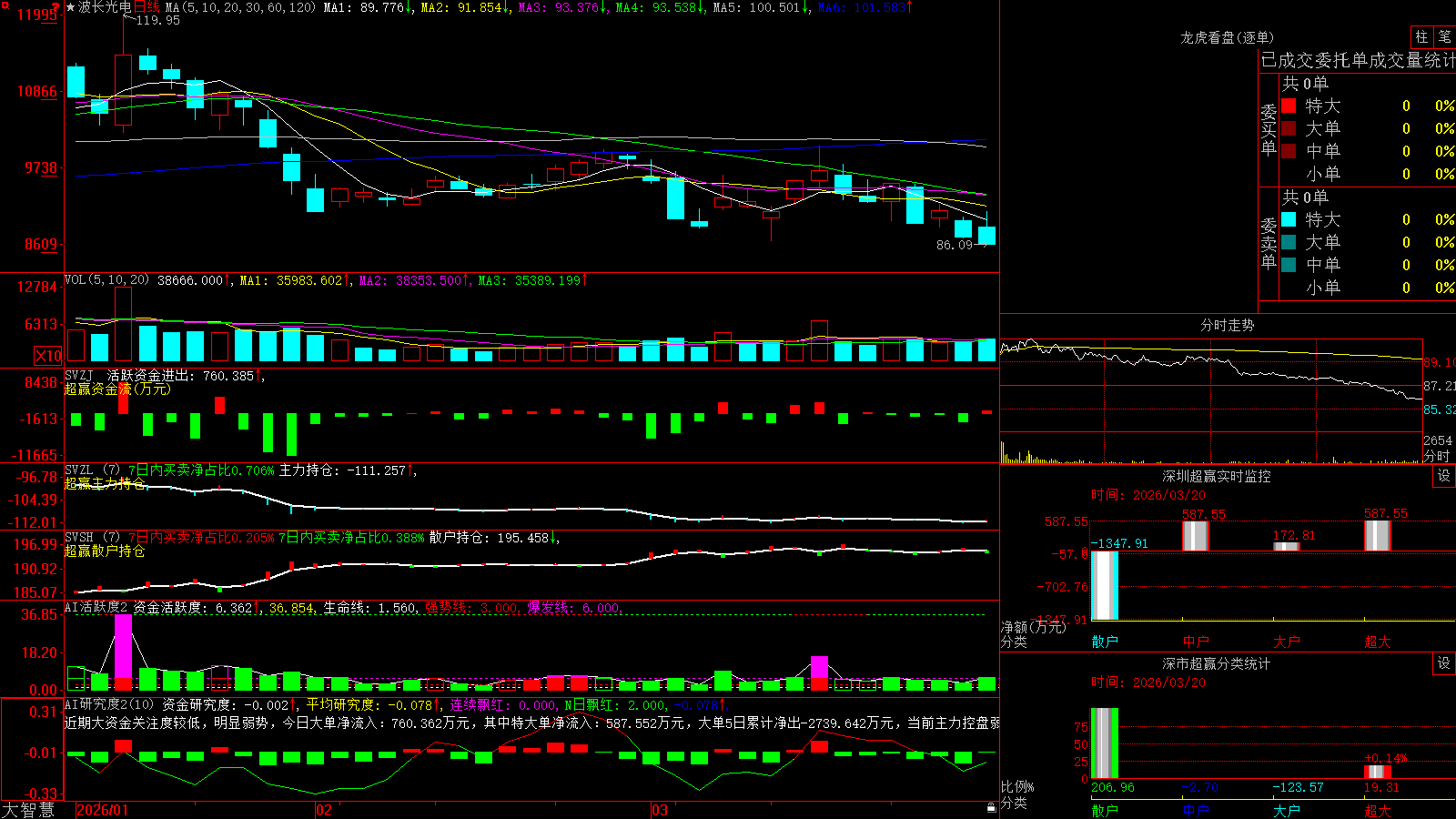Click the SVSH (7) indicator name
Screen dimensions: 1456x819
92,538
